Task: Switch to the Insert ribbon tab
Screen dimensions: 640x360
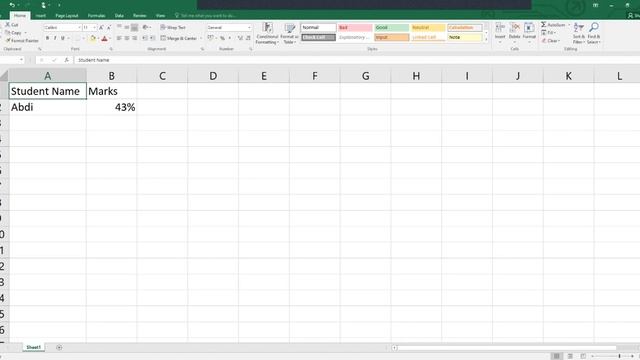Action: pos(40,16)
